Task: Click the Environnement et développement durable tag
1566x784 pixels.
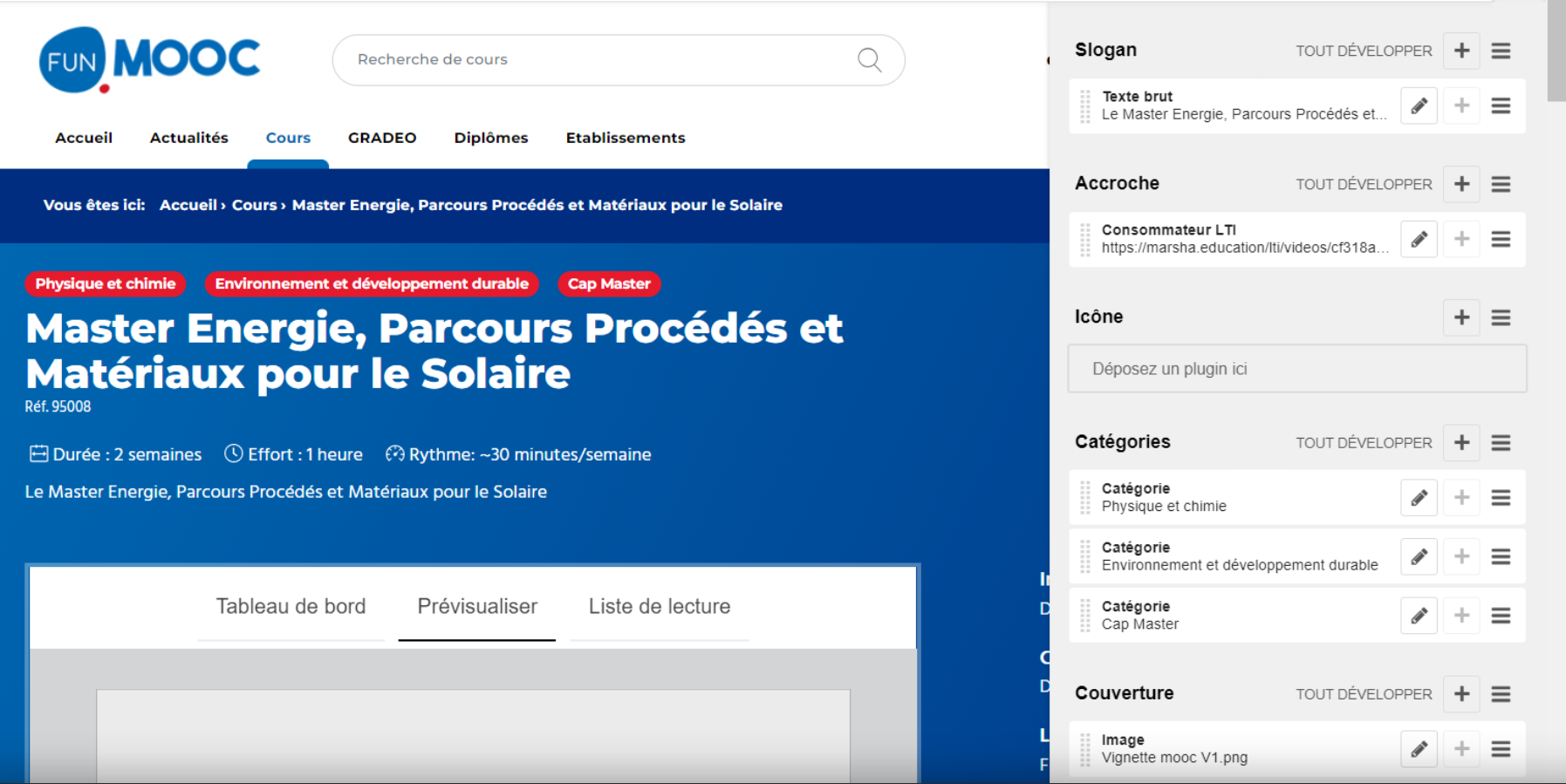Action: pyautogui.click(x=372, y=284)
